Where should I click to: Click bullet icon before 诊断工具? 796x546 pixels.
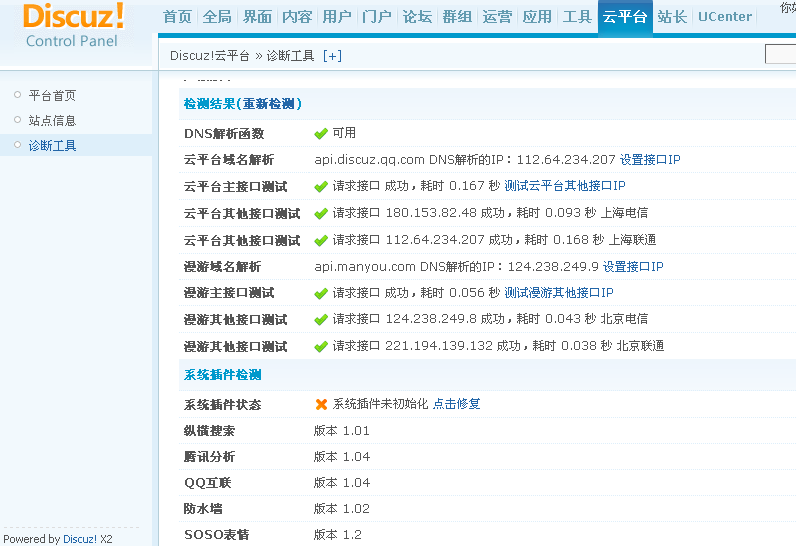click(x=17, y=145)
